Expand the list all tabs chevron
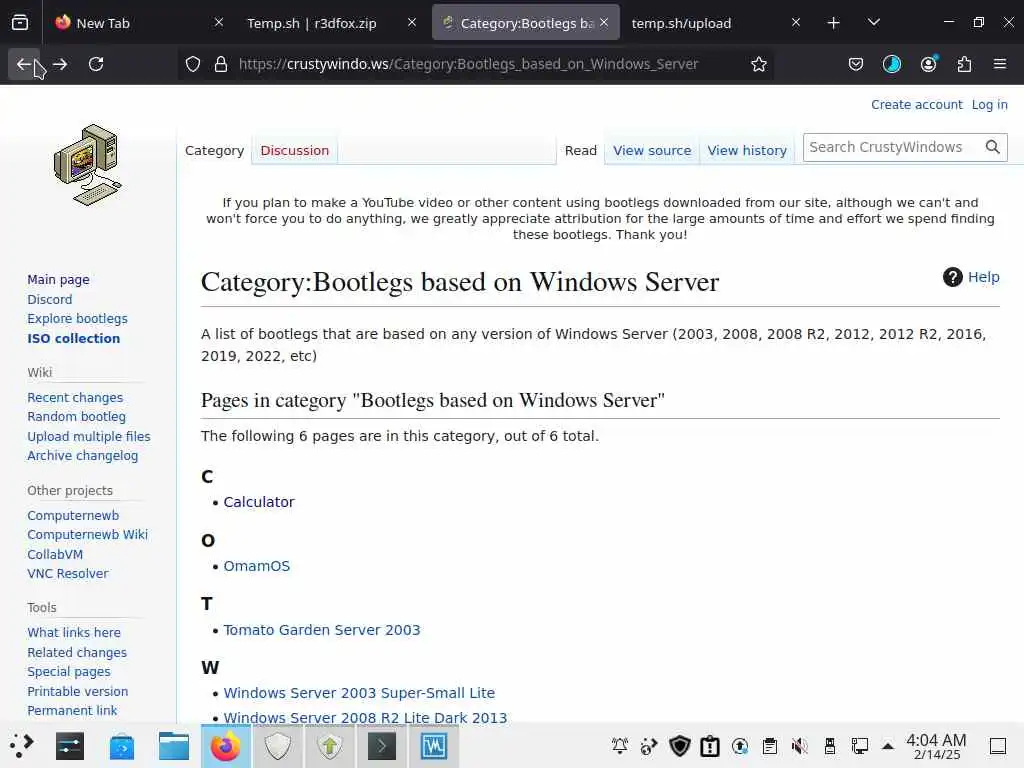This screenshot has width=1024, height=768. 874,23
